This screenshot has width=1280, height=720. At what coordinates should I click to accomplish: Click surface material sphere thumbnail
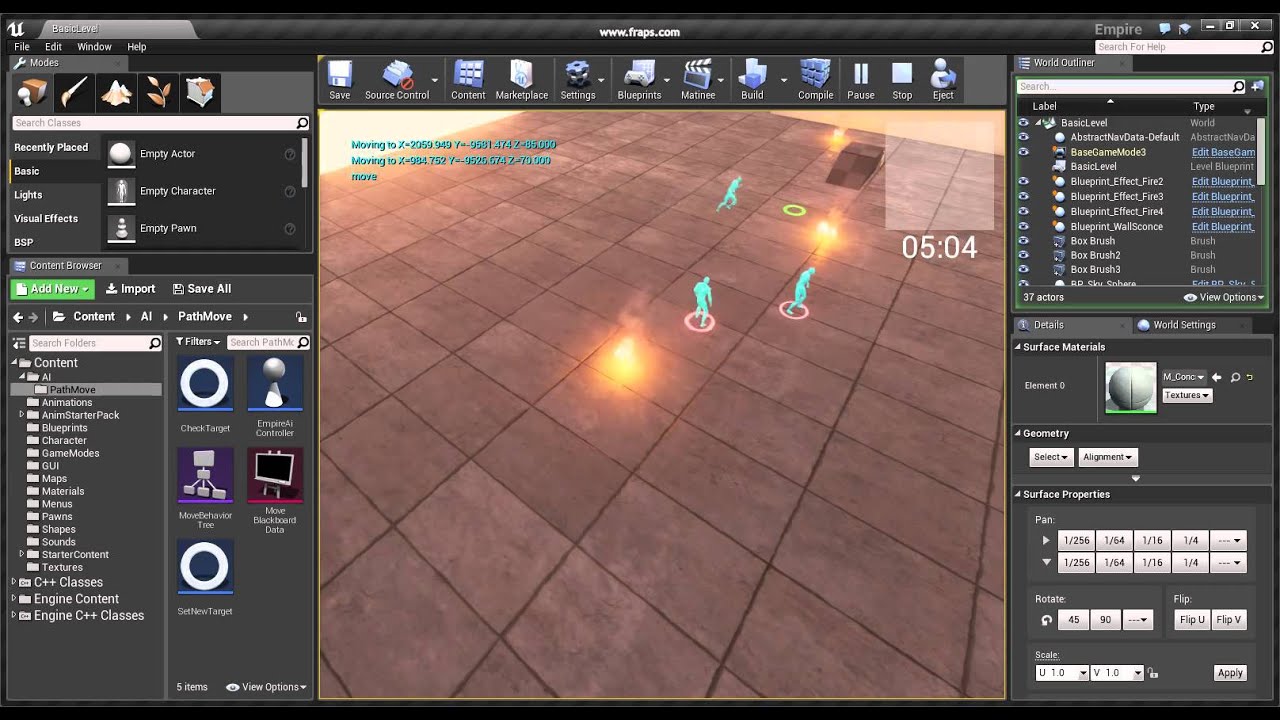point(1130,387)
